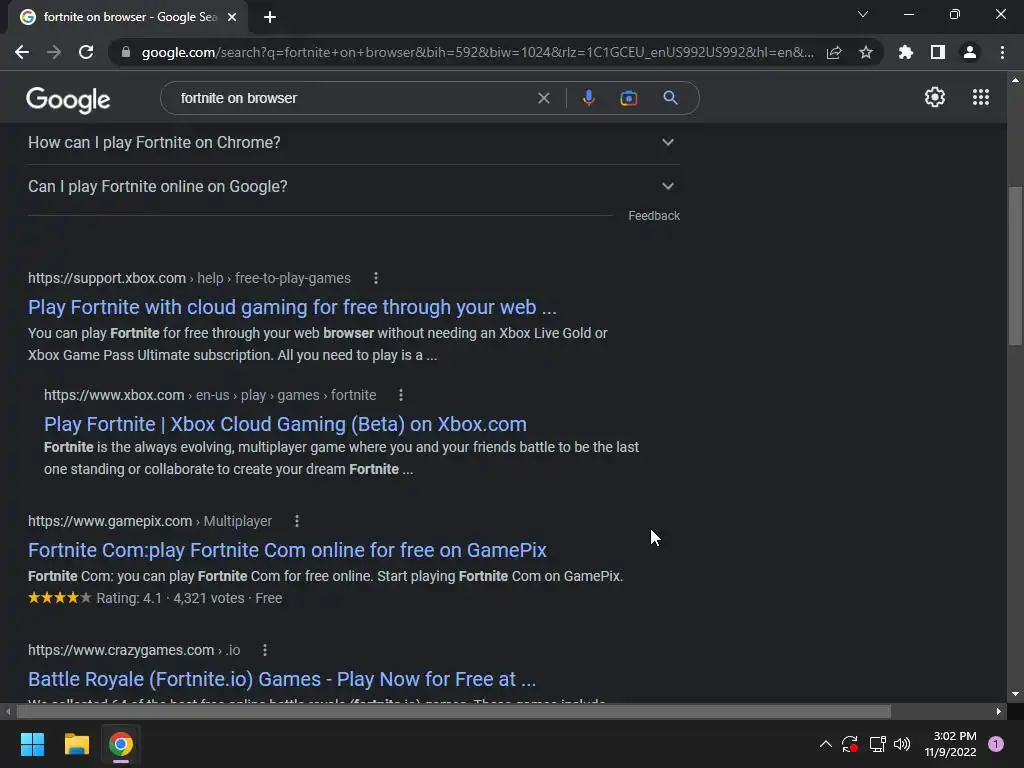This screenshot has width=1024, height=768.
Task: Open the GamePix Fortnite Com result
Action: [x=287, y=551]
